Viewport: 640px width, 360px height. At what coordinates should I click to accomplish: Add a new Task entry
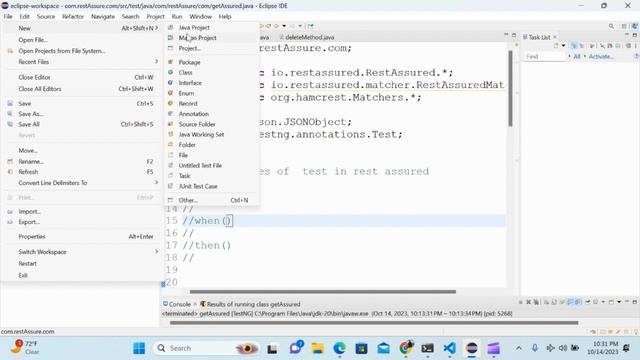184,176
